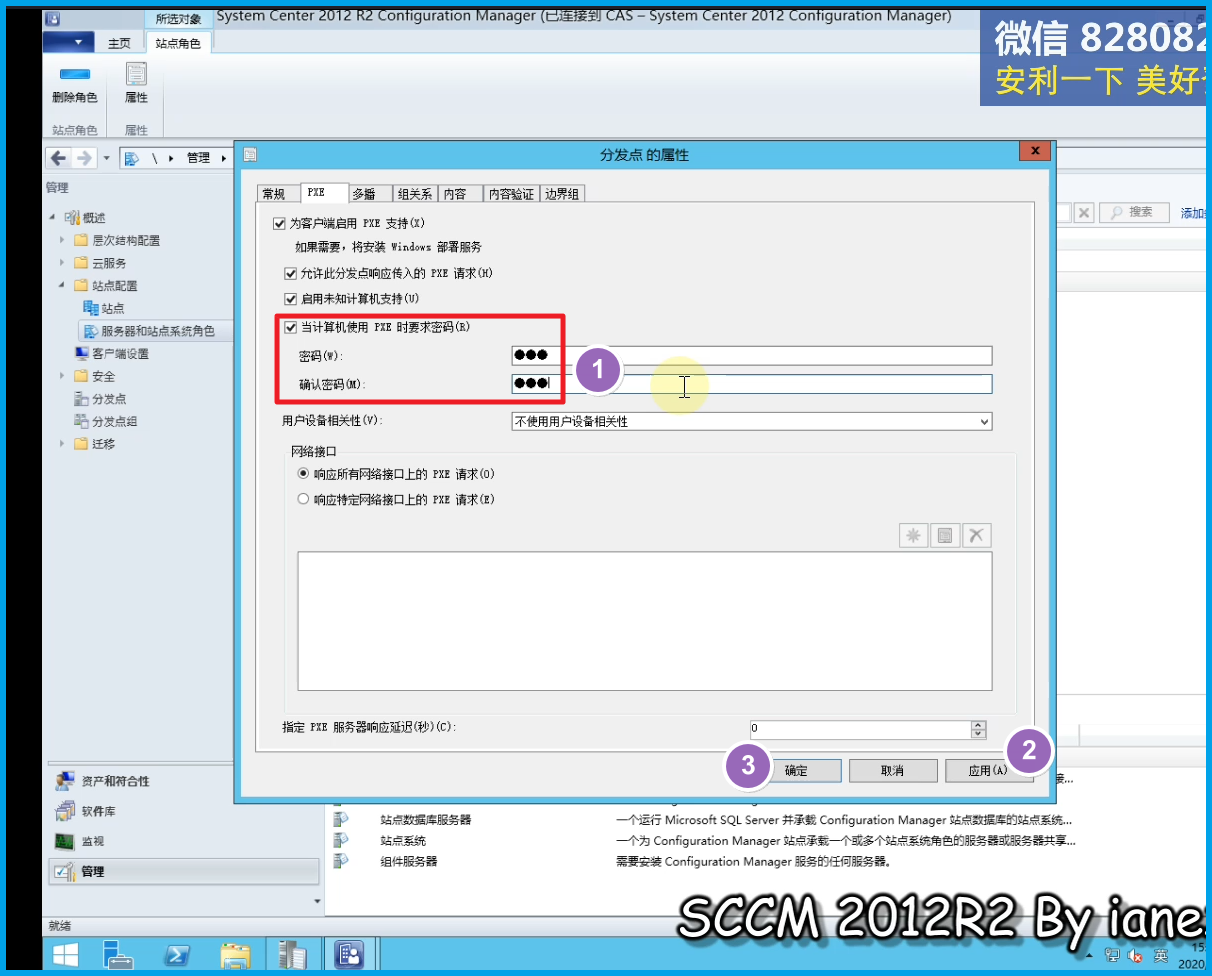Click the network interfaces list box
The image size is (1212, 976).
pos(644,621)
